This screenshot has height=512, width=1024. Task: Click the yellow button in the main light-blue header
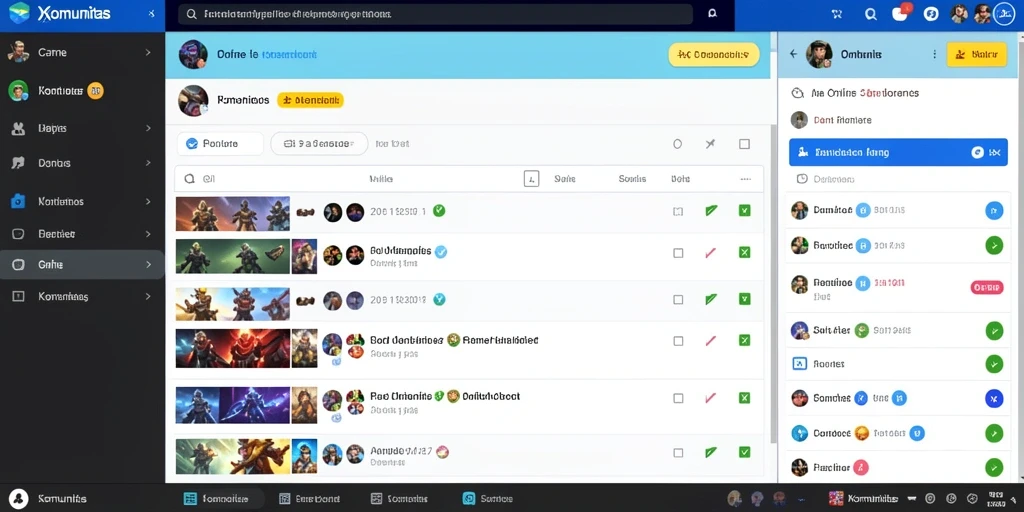714,55
